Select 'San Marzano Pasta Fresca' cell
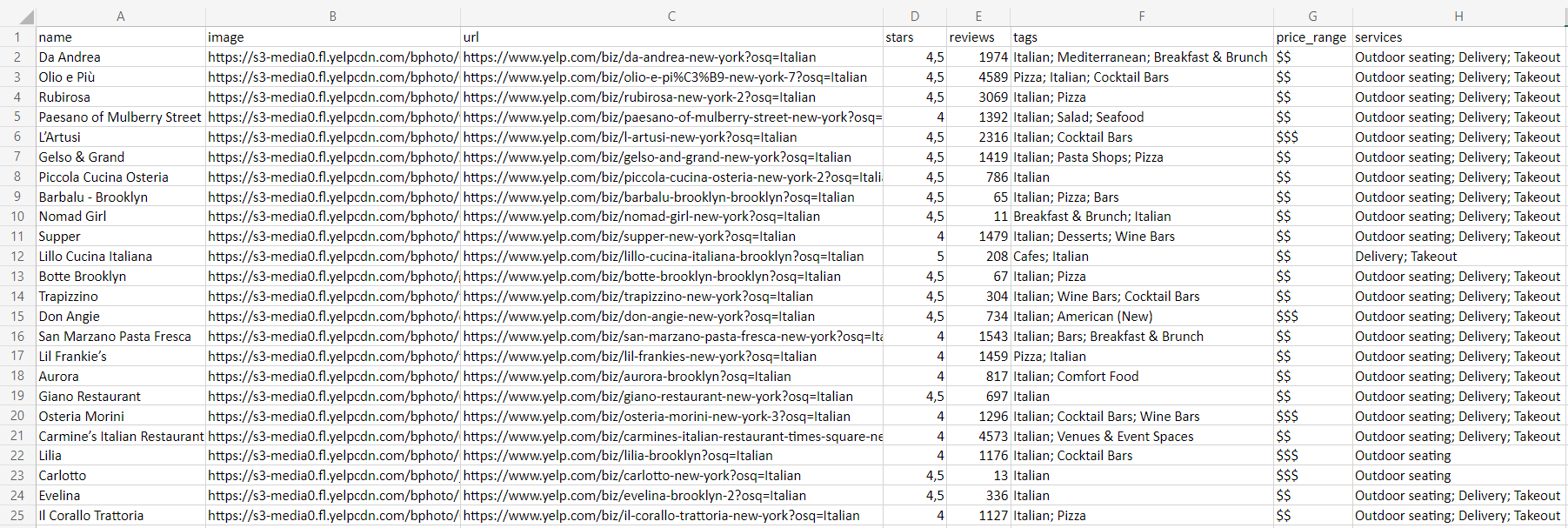 [x=120, y=337]
